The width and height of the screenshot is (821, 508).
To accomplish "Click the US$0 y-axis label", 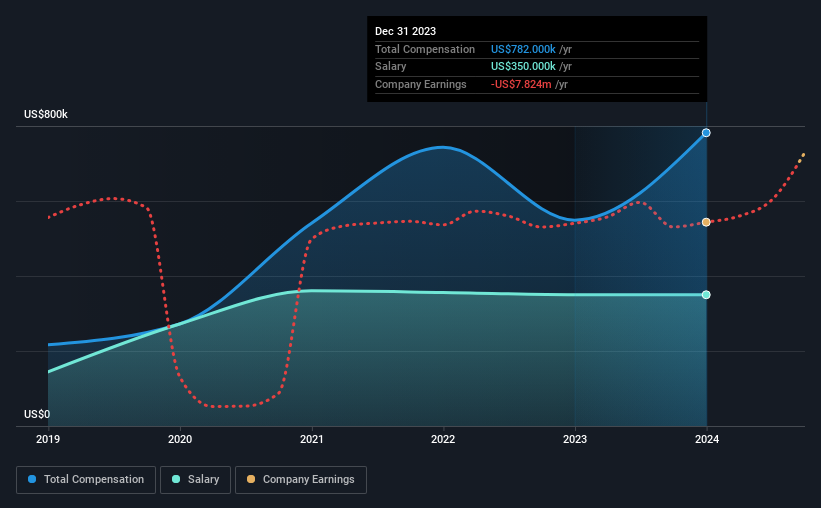I will [37, 414].
